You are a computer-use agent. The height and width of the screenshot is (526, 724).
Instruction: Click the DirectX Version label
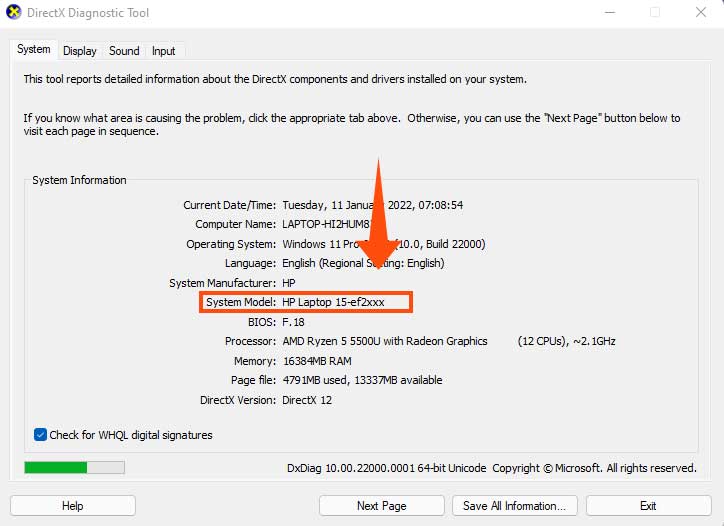point(238,400)
